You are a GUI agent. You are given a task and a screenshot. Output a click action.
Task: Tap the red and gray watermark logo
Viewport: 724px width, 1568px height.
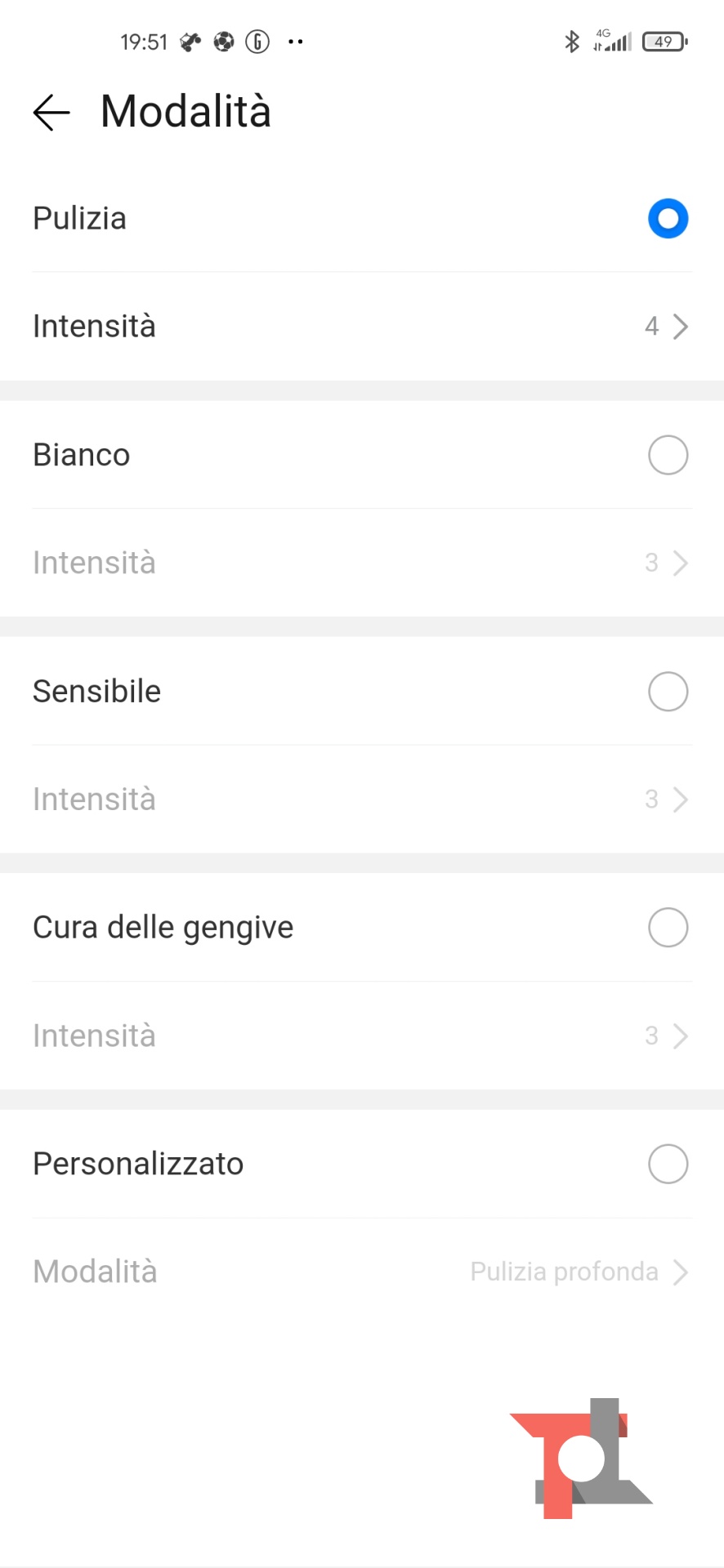[582, 1458]
